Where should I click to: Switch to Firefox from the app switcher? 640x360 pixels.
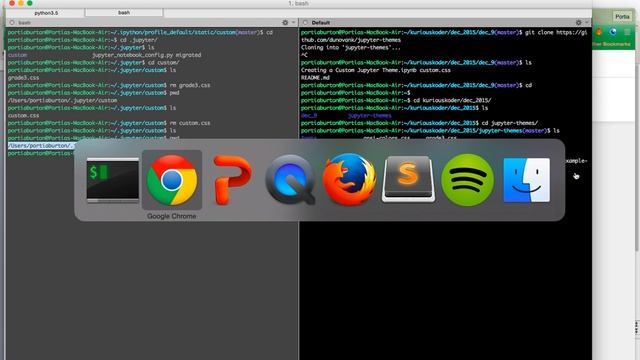point(349,180)
